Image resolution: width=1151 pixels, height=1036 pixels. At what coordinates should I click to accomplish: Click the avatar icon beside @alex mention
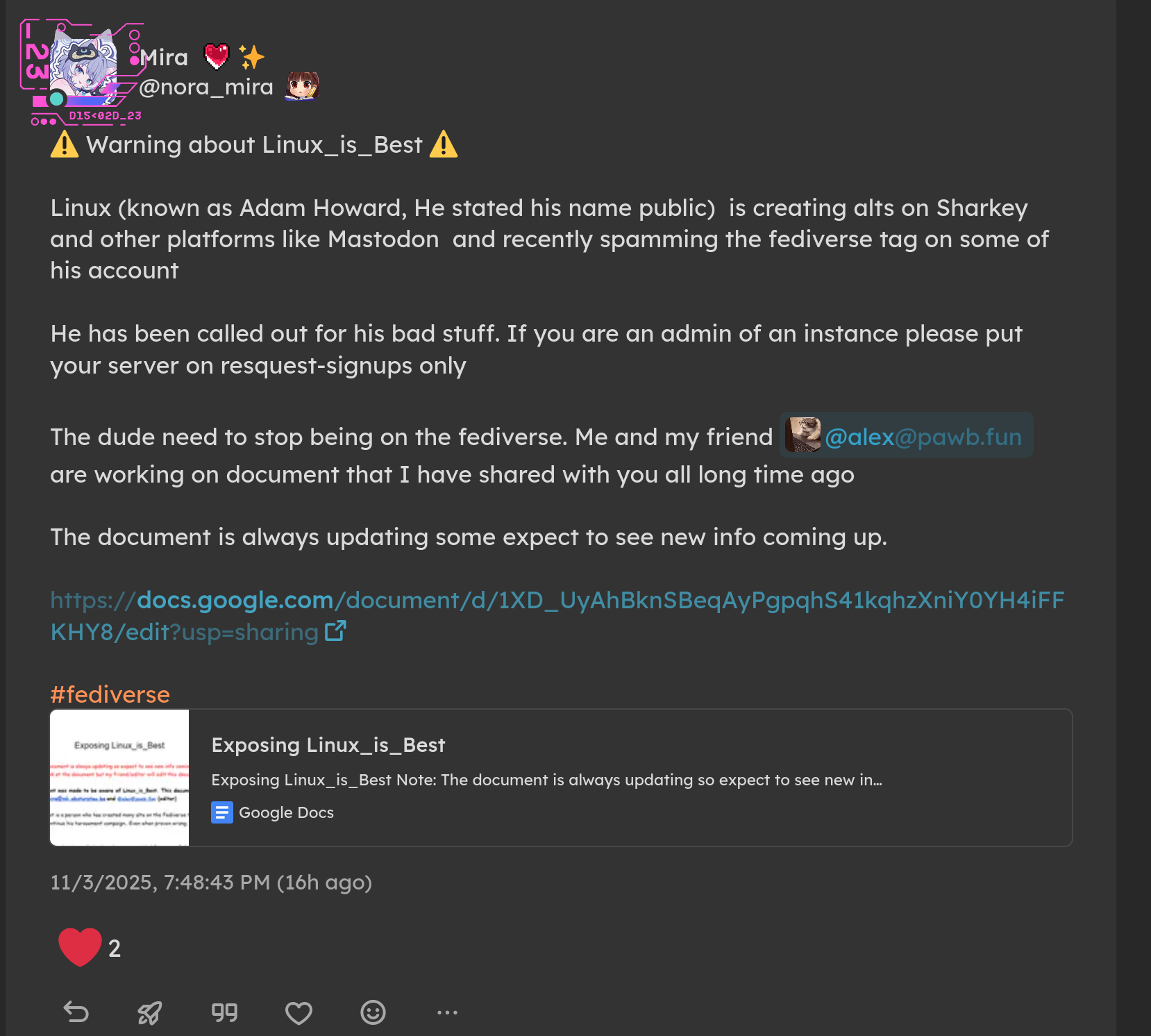[803, 435]
